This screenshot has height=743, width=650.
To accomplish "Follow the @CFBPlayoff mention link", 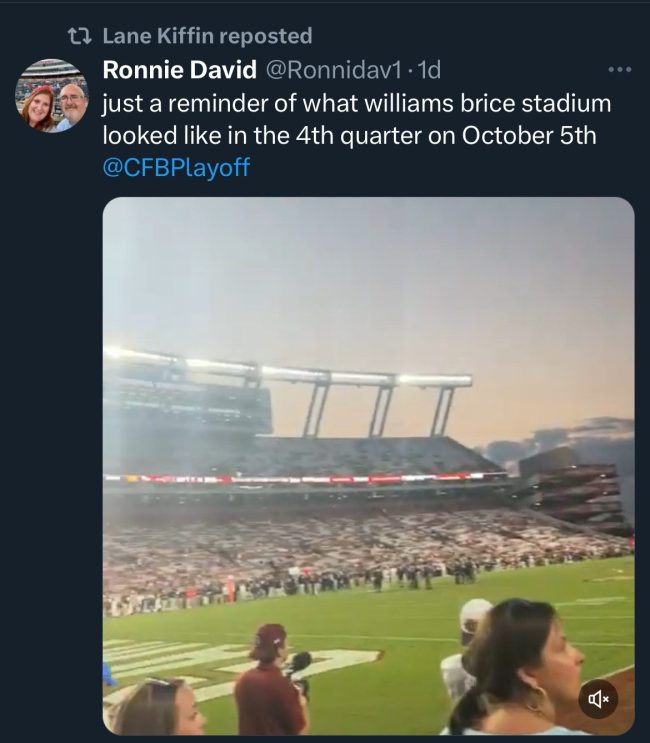I will click(176, 167).
